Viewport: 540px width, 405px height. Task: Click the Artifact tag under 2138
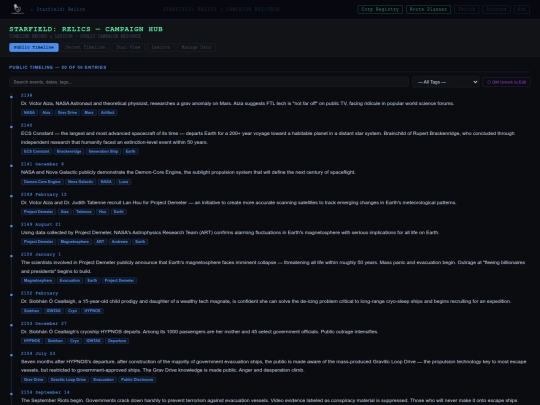(107, 113)
